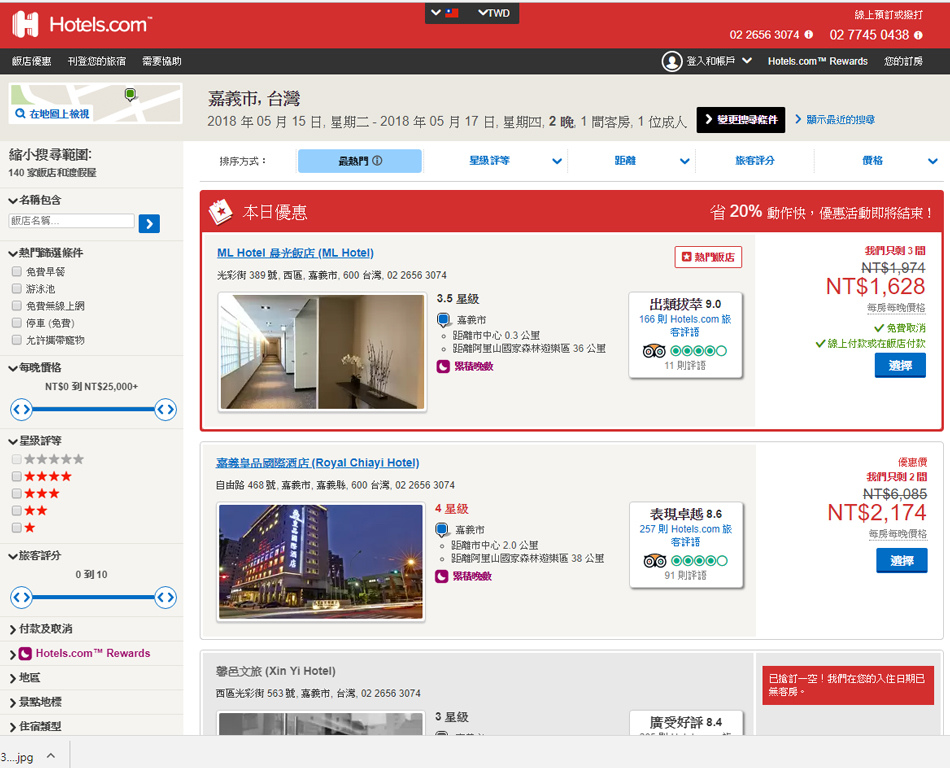Viewport: 950px width, 768px height.
Task: Collapse the 每晚價格 filter section
Action: [35, 368]
